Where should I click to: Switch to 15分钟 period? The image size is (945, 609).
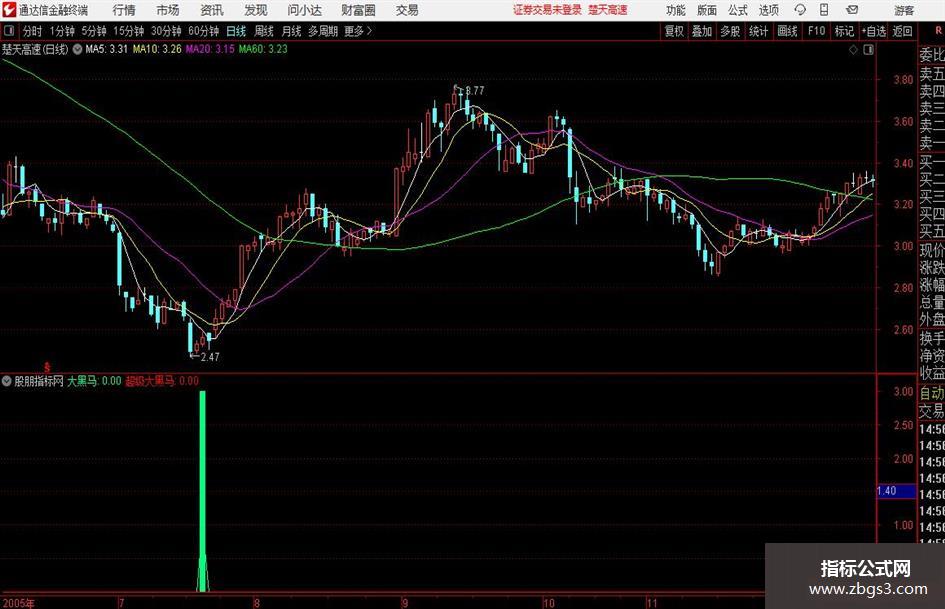coord(128,31)
